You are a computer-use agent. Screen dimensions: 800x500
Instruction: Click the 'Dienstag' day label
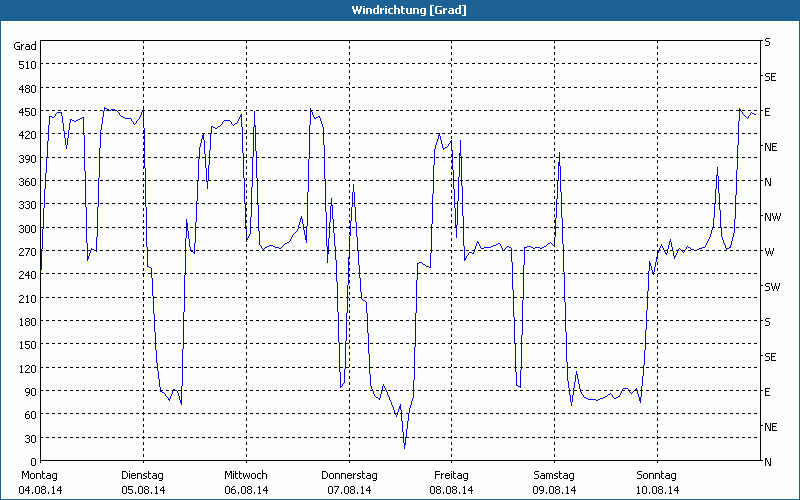(142, 475)
